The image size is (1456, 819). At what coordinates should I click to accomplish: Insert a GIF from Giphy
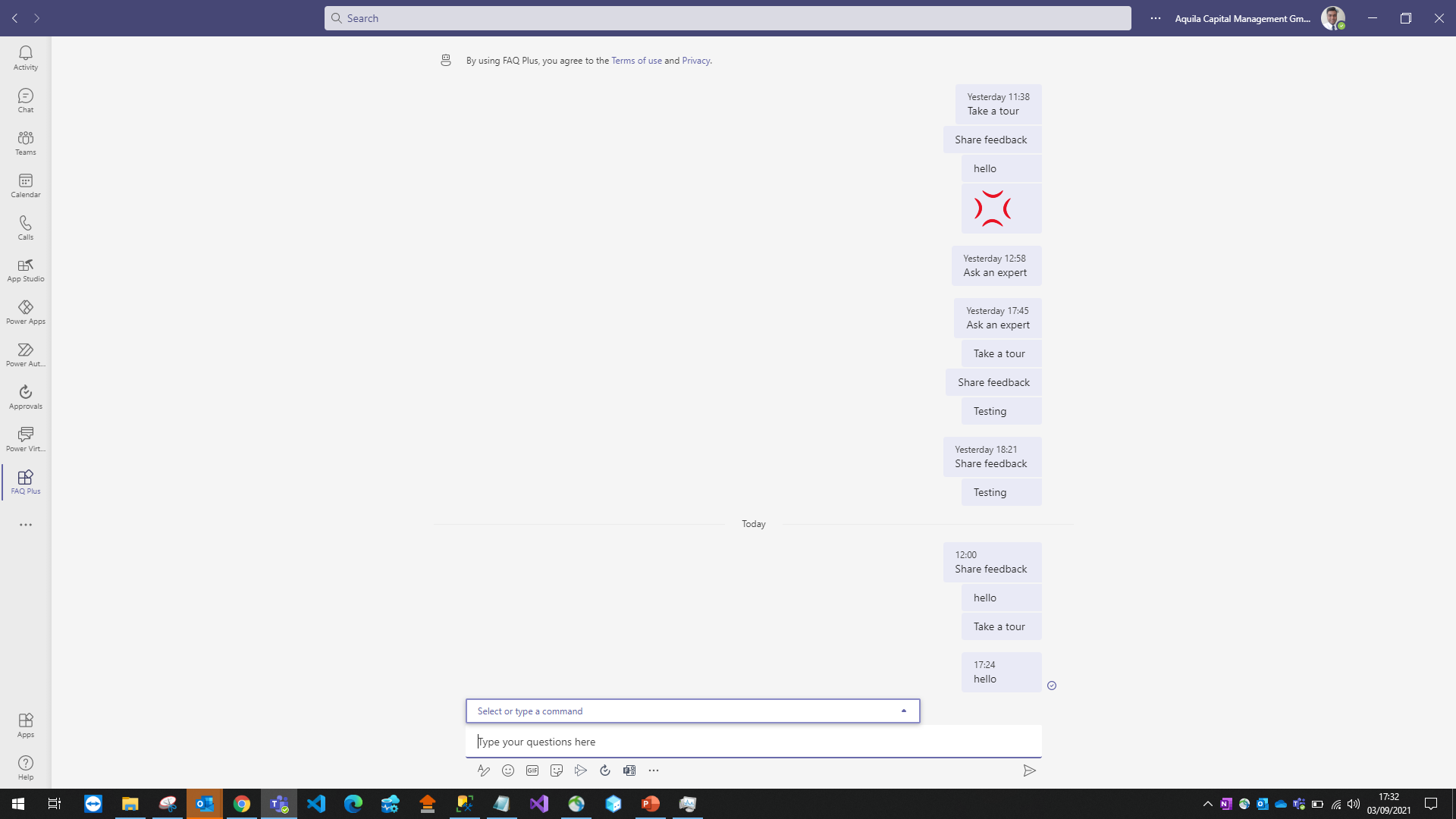pos(532,770)
